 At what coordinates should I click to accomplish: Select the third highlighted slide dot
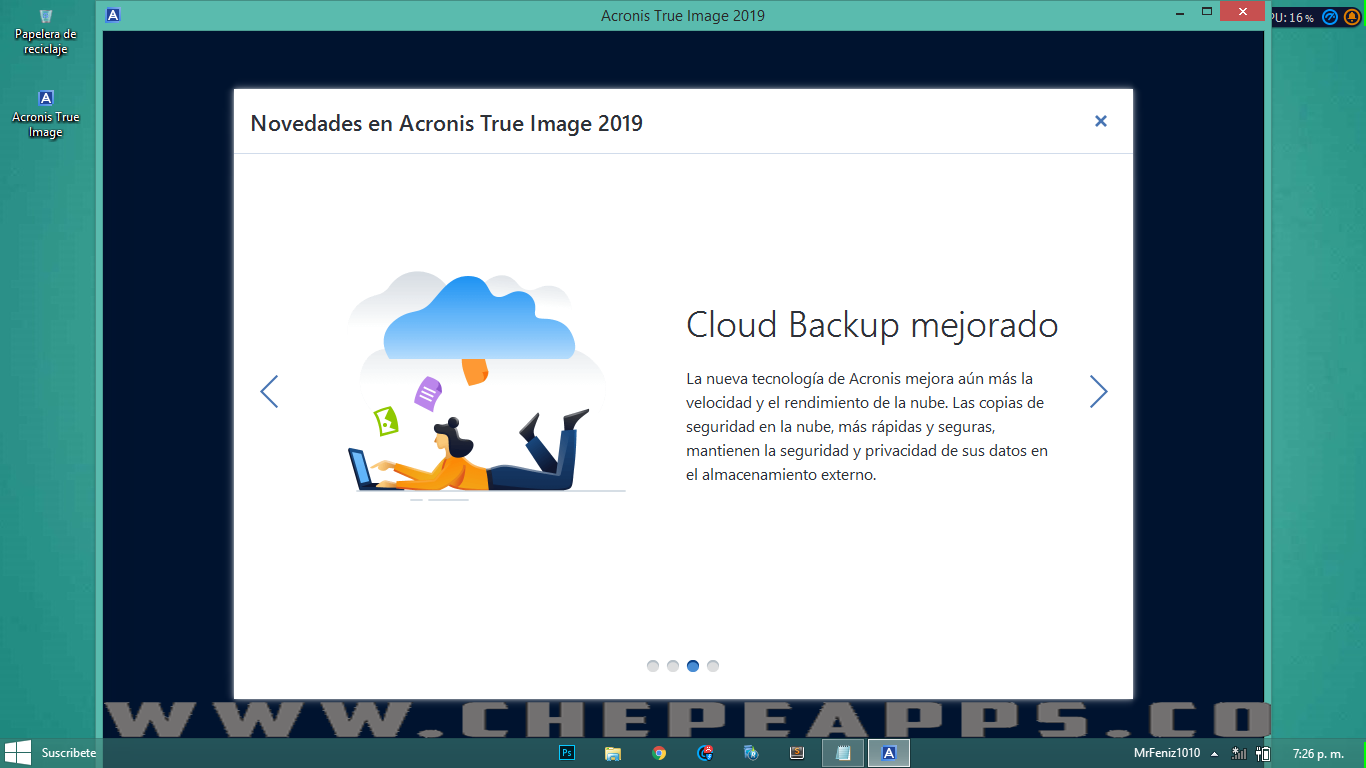click(693, 666)
